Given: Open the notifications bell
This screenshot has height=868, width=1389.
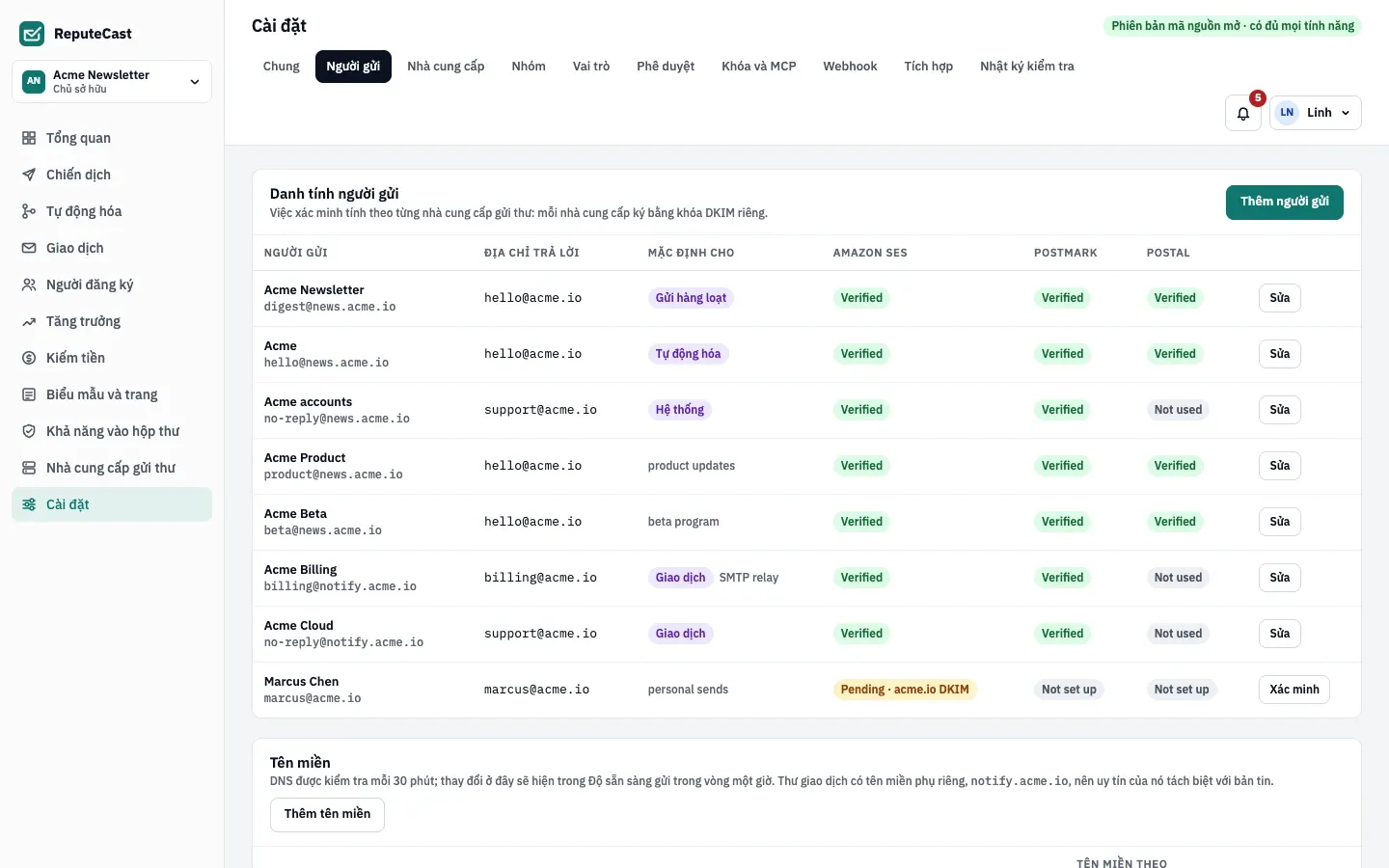Looking at the screenshot, I should (1243, 113).
